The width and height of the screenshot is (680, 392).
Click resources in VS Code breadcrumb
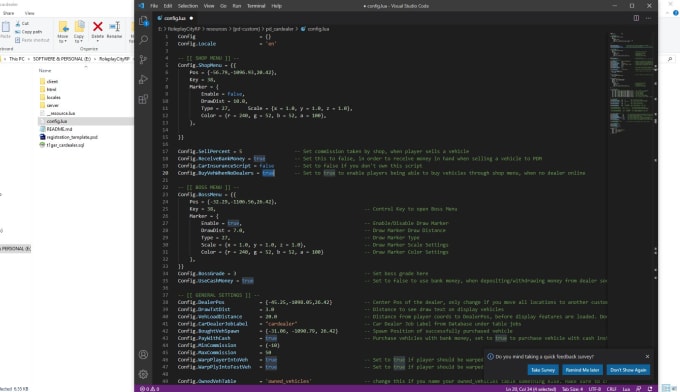coord(216,29)
